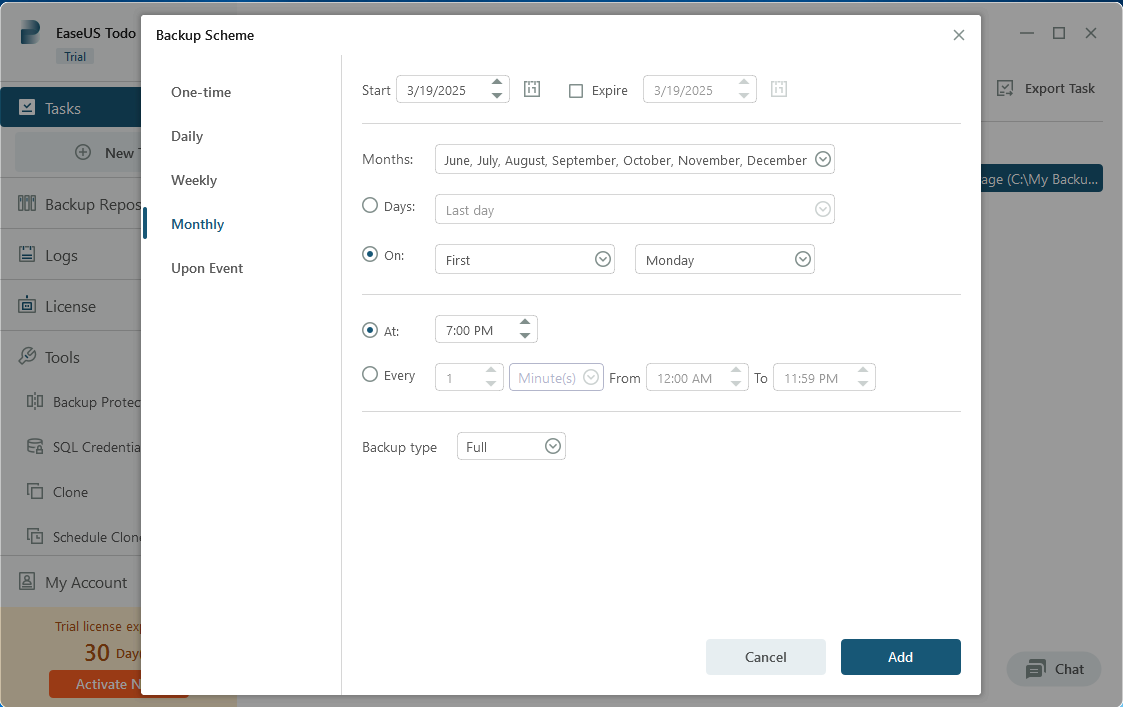
Task: Select the Monthly scheme tab
Action: coord(197,224)
